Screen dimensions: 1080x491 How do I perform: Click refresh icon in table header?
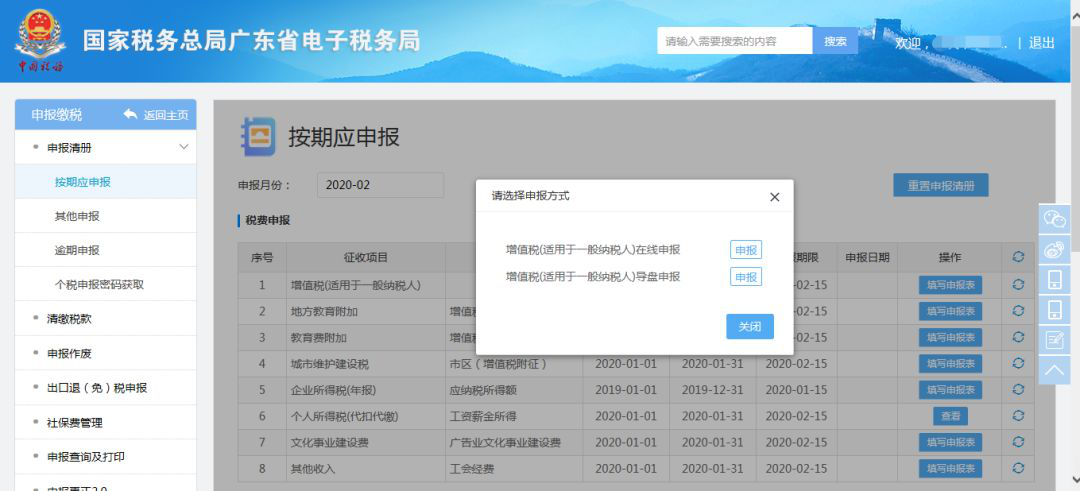coord(1018,257)
